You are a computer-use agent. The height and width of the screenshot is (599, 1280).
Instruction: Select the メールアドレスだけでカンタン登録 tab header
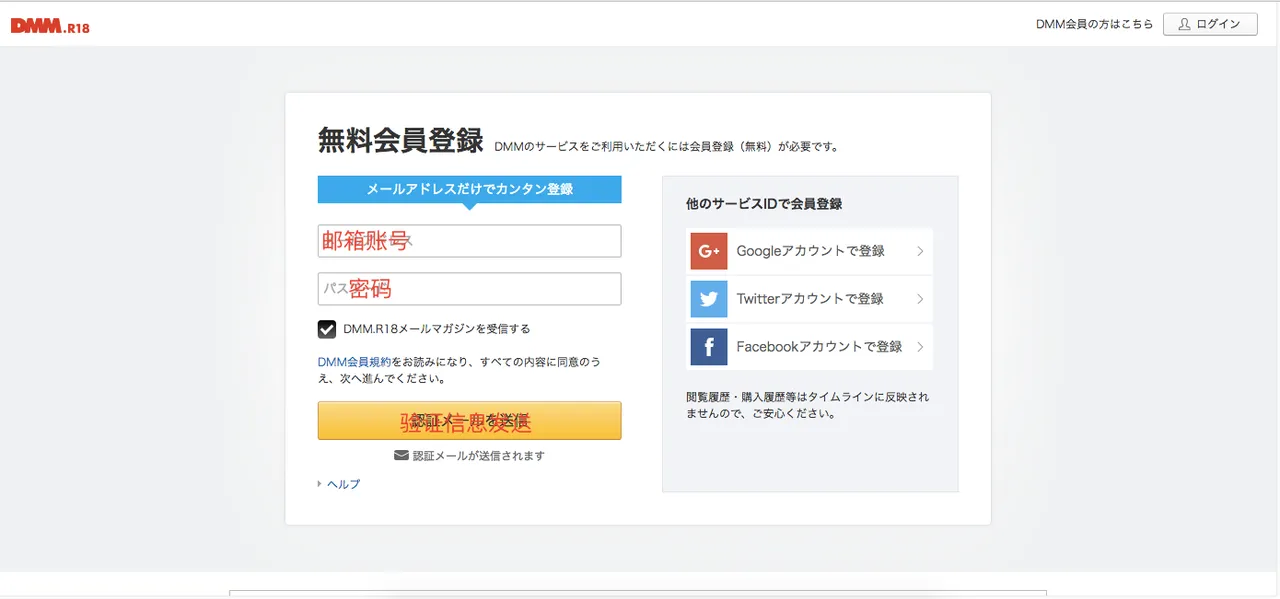point(470,189)
